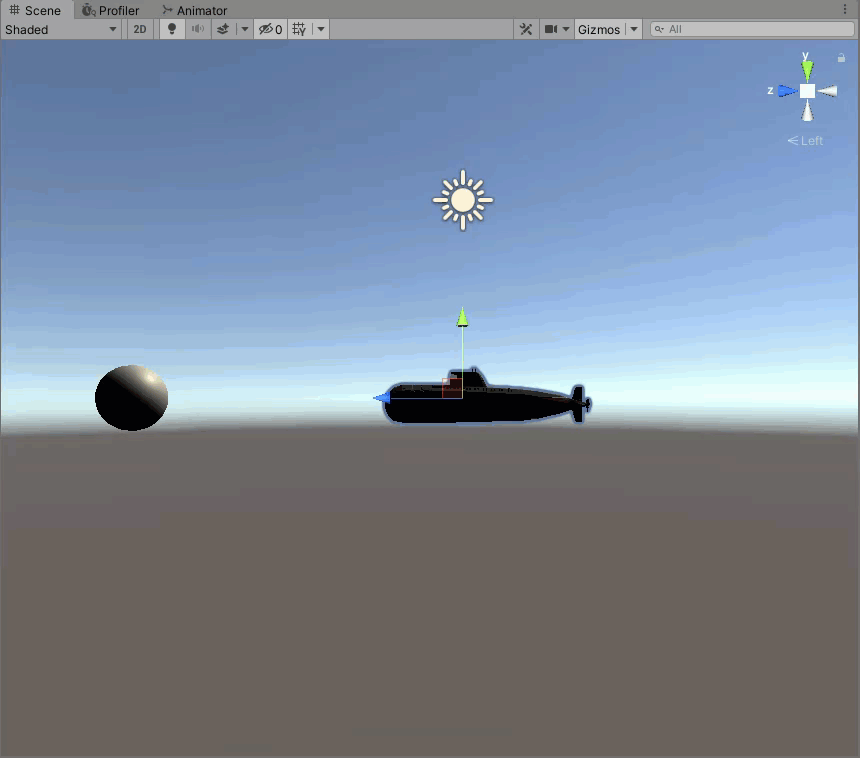Toggle scene lighting bulb icon

(172, 29)
